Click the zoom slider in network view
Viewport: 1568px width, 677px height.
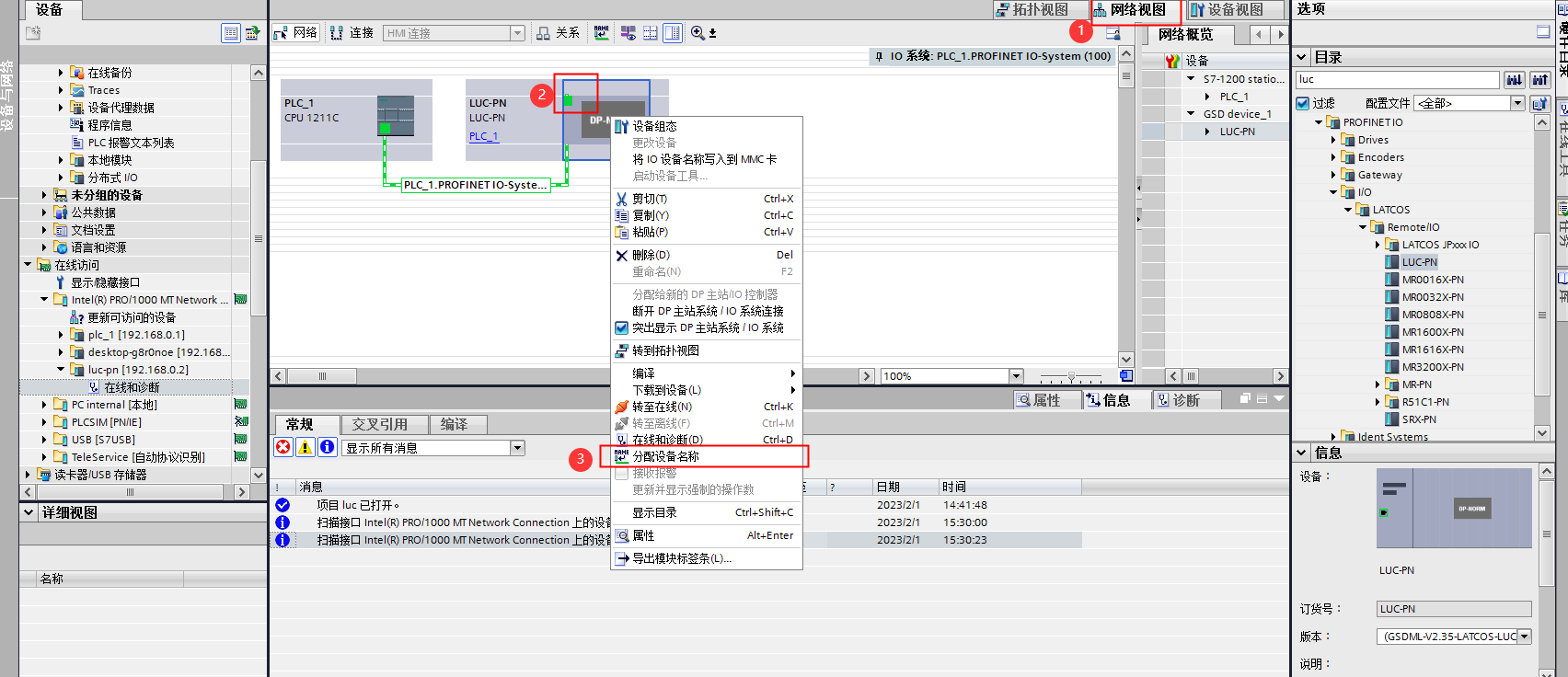pos(1071,376)
